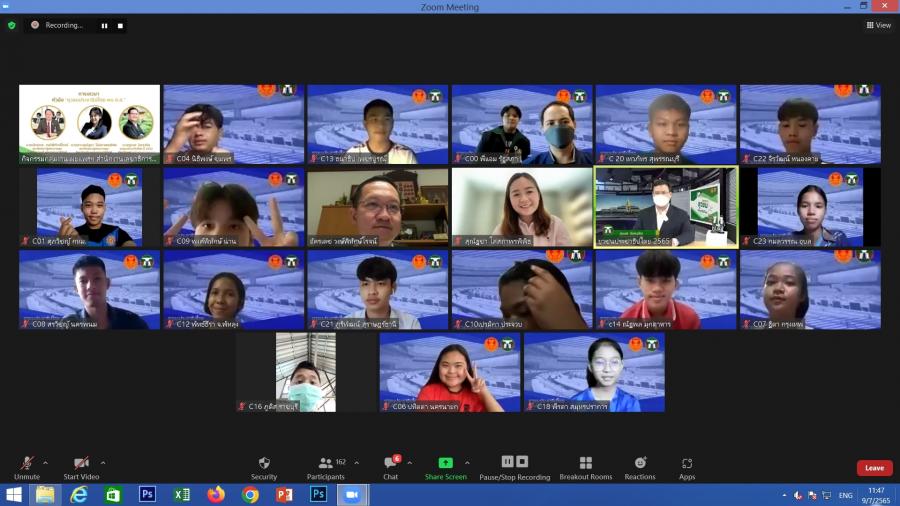The height and width of the screenshot is (506, 900).
Task: Expand the arrow next to Share Screen
Action: (467, 463)
